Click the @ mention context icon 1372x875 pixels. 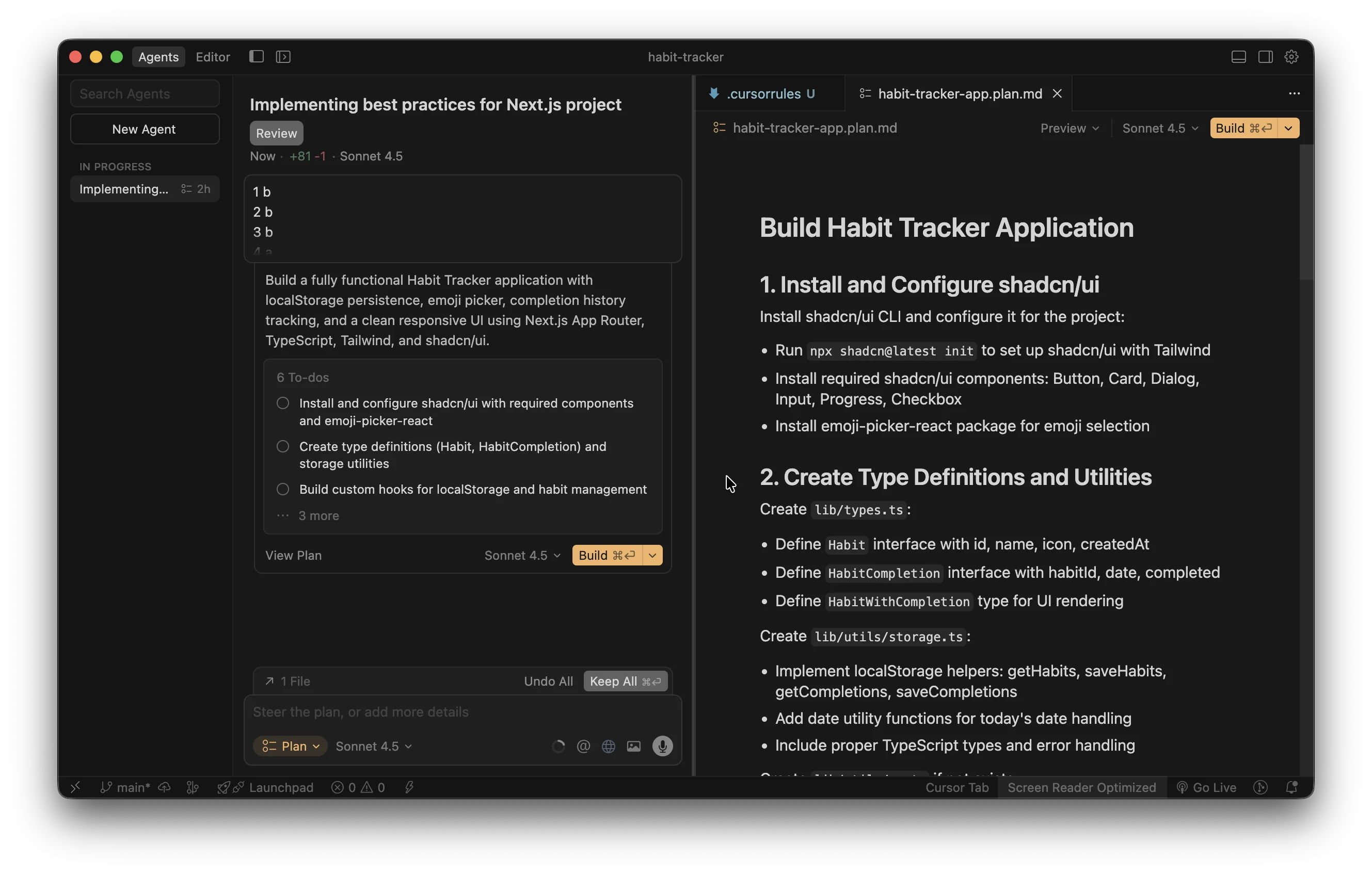[583, 746]
